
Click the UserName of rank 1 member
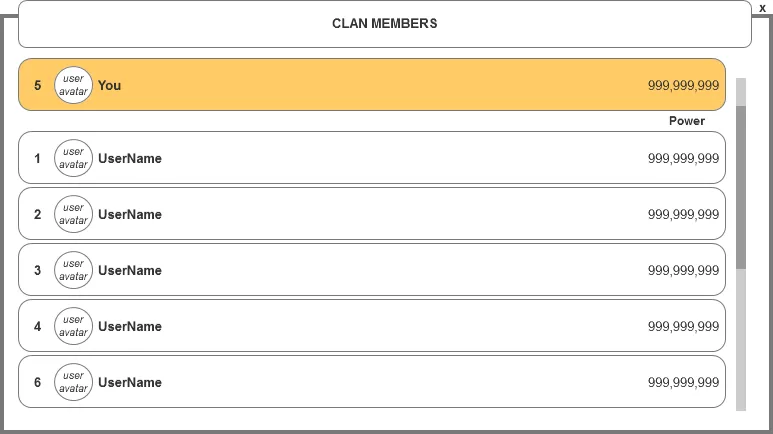point(130,158)
